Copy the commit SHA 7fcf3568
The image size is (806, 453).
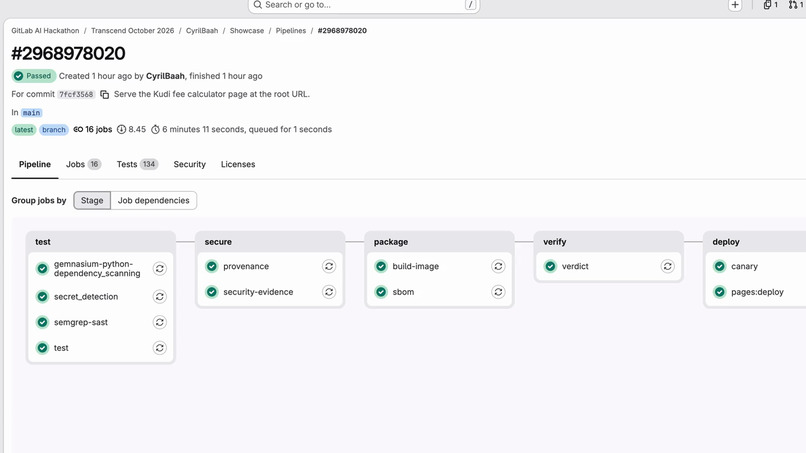(x=104, y=95)
